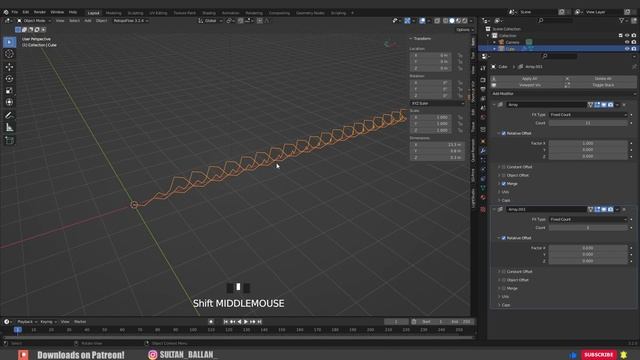Open the Tool properties tab icon
Viewport: 640px width, 360px height.
483,68
